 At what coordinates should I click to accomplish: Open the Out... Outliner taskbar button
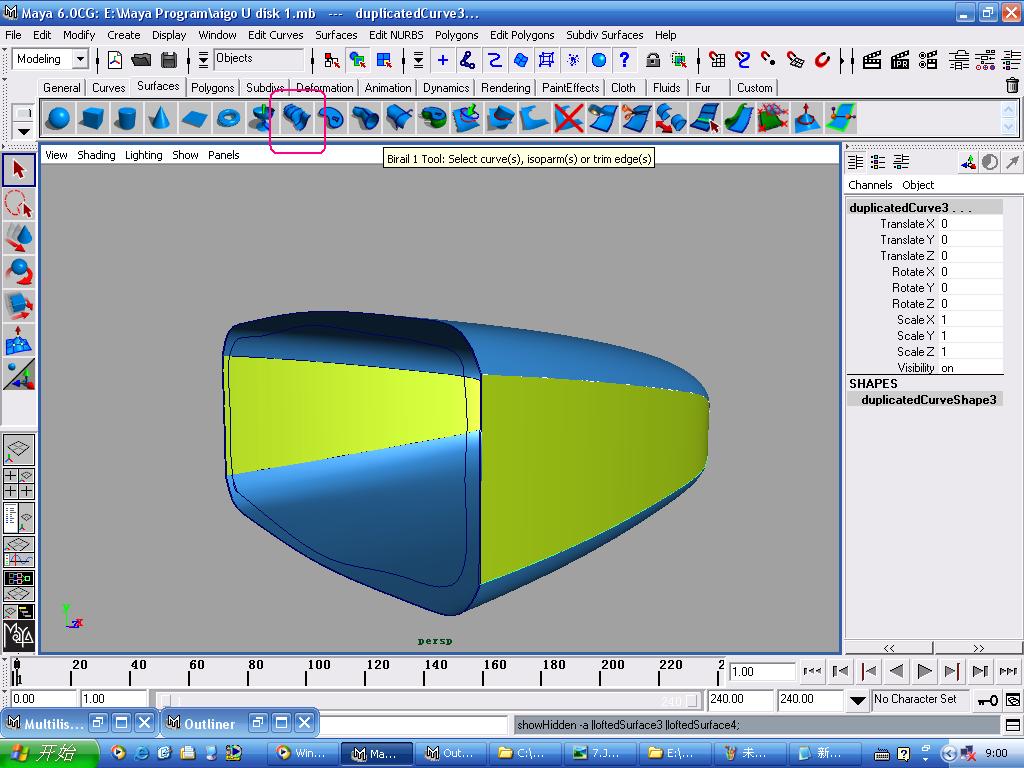pos(449,753)
